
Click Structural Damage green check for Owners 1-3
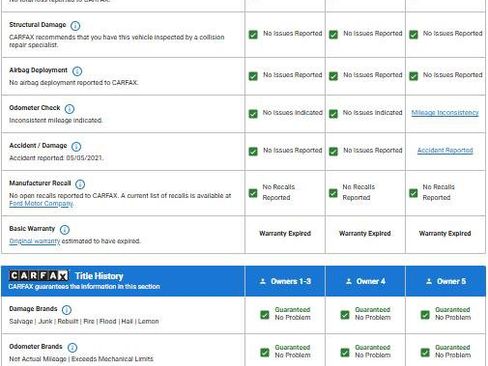tap(253, 35)
